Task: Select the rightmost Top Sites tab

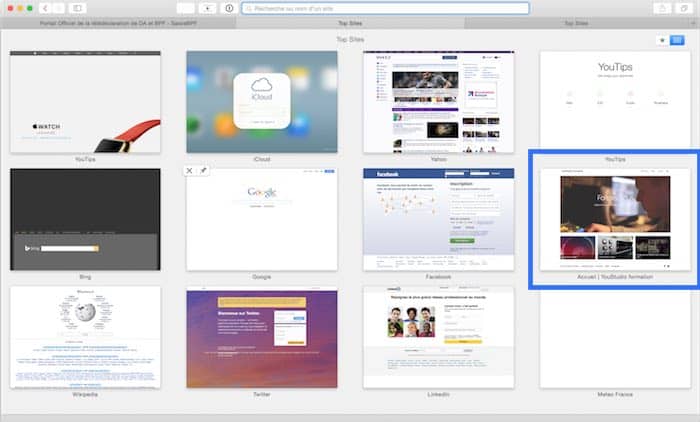Action: click(576, 23)
